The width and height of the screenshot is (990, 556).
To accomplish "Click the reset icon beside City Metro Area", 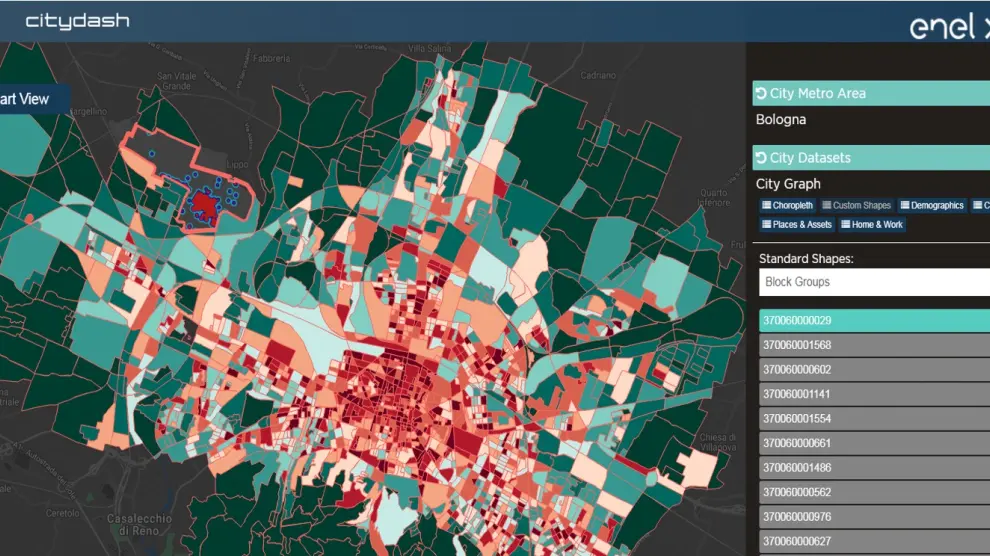I will 762,94.
